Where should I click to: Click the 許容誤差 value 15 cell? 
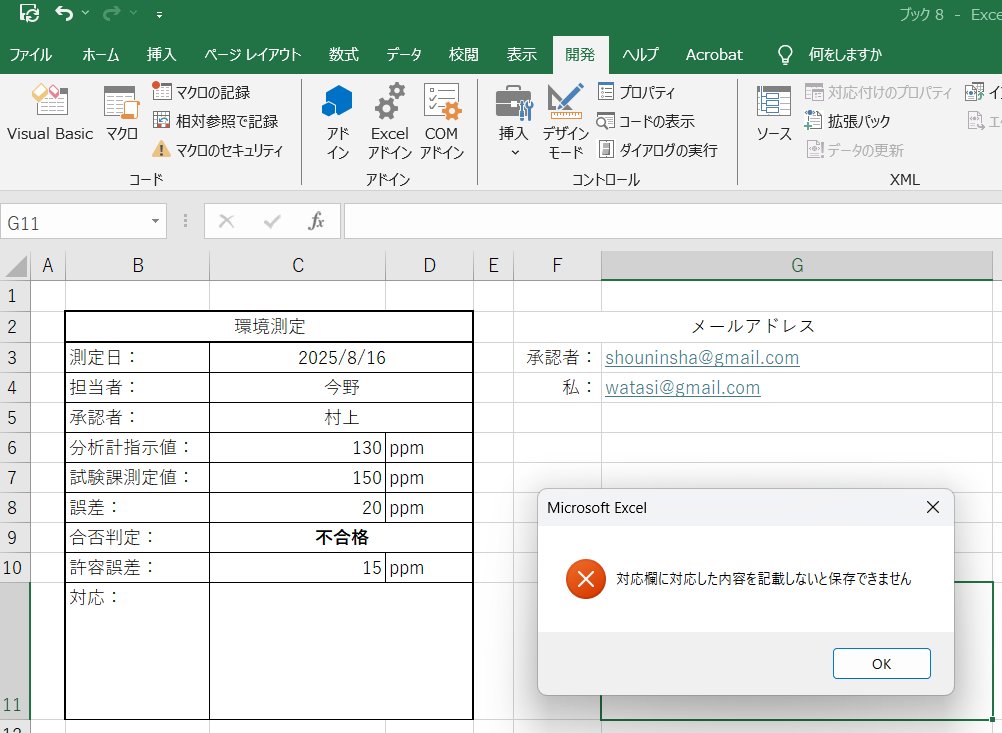[298, 567]
